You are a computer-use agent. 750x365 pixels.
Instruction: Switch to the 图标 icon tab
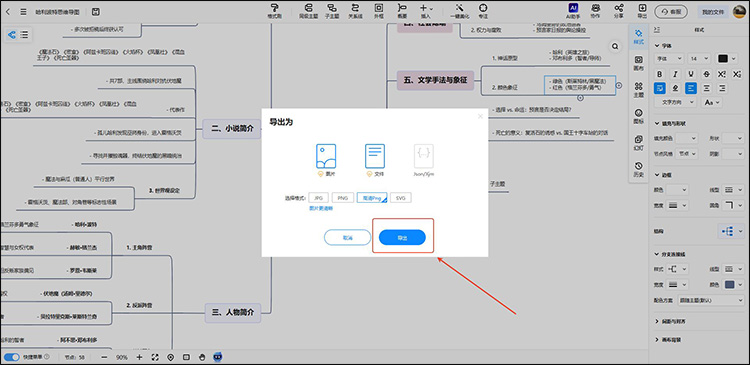point(638,116)
